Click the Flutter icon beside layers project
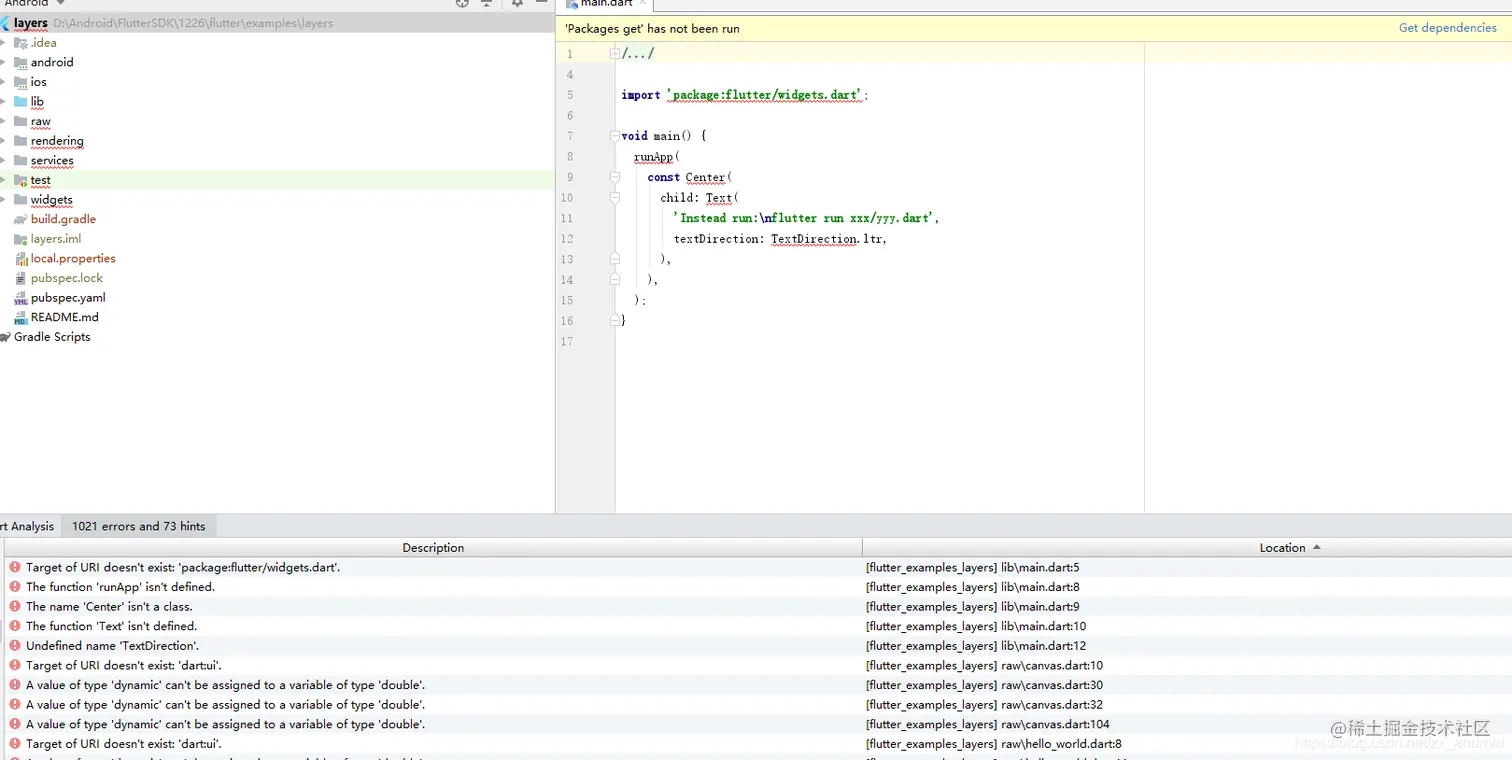This screenshot has width=1512, height=760. (x=4, y=23)
